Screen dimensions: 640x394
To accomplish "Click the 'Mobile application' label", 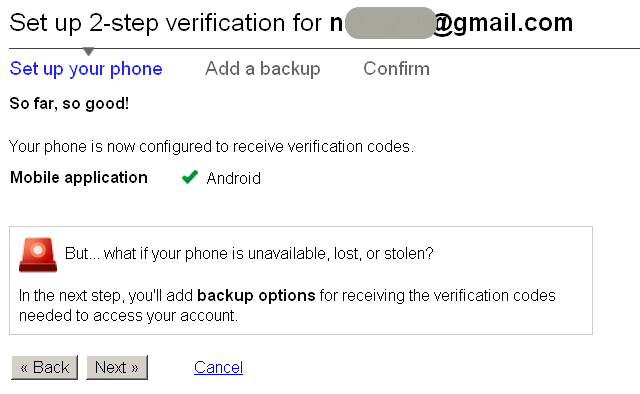I will pos(79,178).
